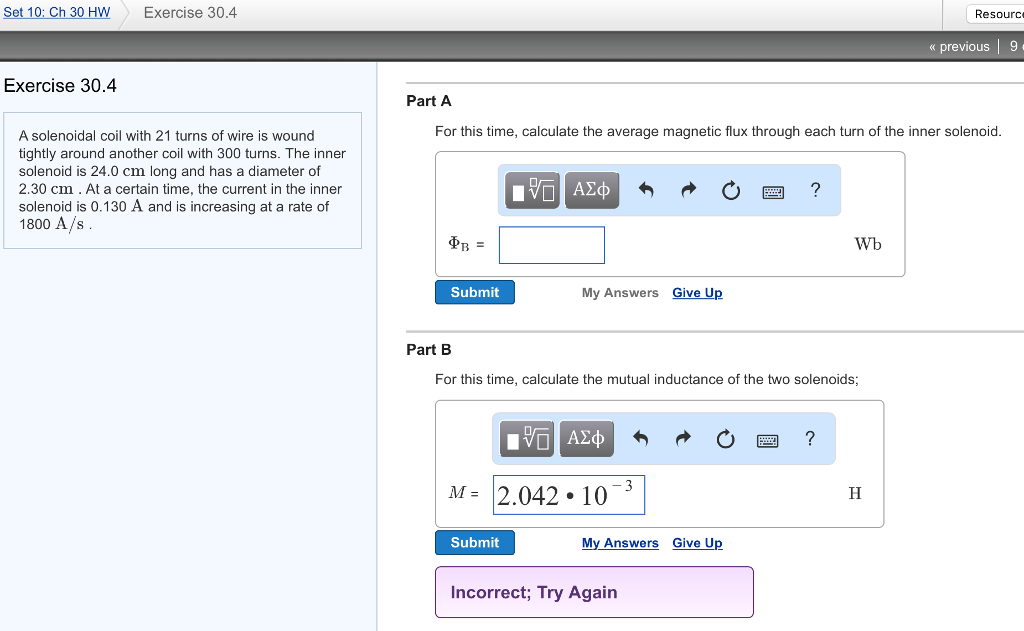Open keyboard shortcuts help in Part B
The height and width of the screenshot is (631, 1024).
tap(767, 438)
